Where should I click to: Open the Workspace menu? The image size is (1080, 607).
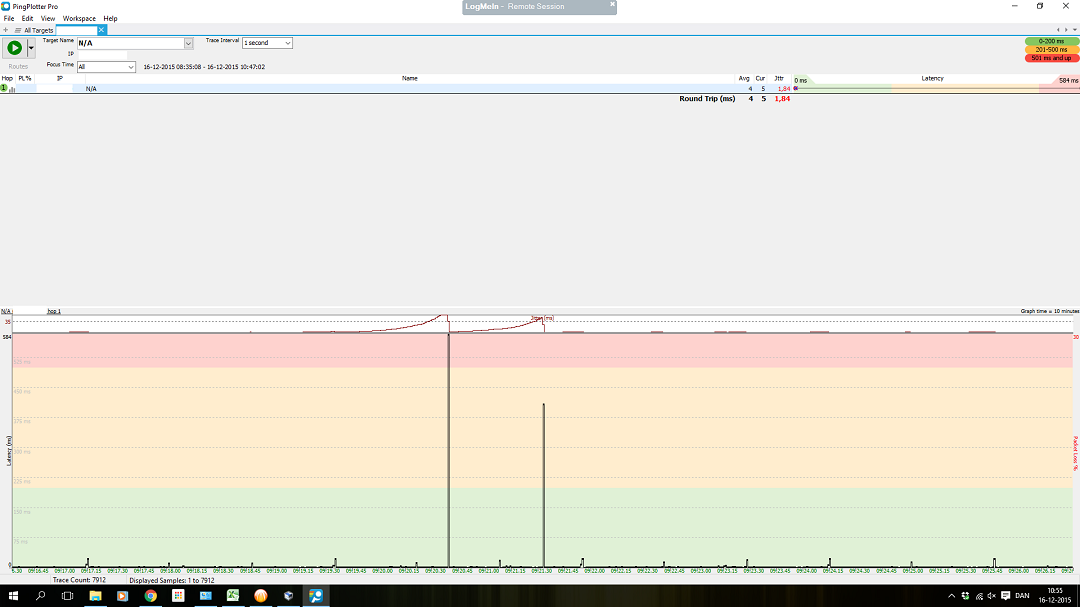[79, 18]
